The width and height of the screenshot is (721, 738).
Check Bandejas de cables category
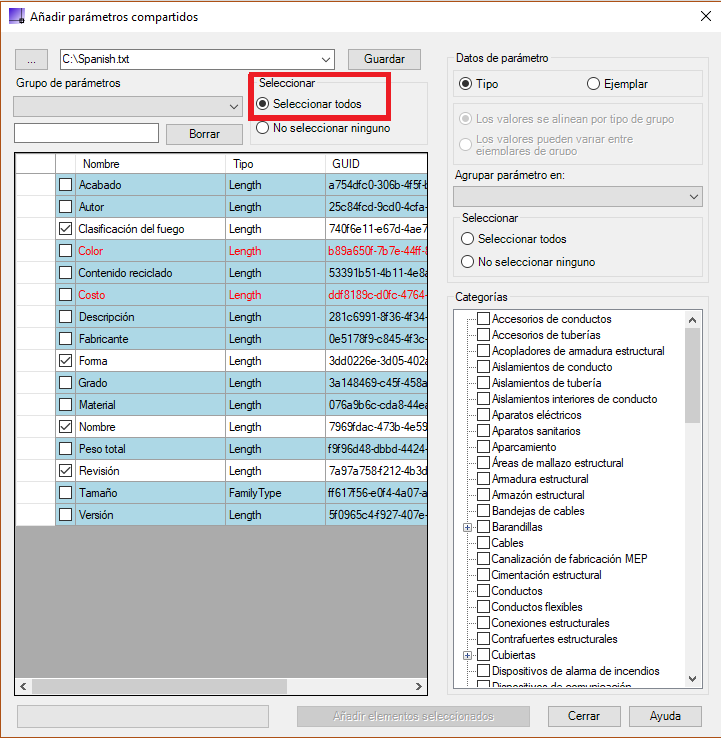point(483,511)
